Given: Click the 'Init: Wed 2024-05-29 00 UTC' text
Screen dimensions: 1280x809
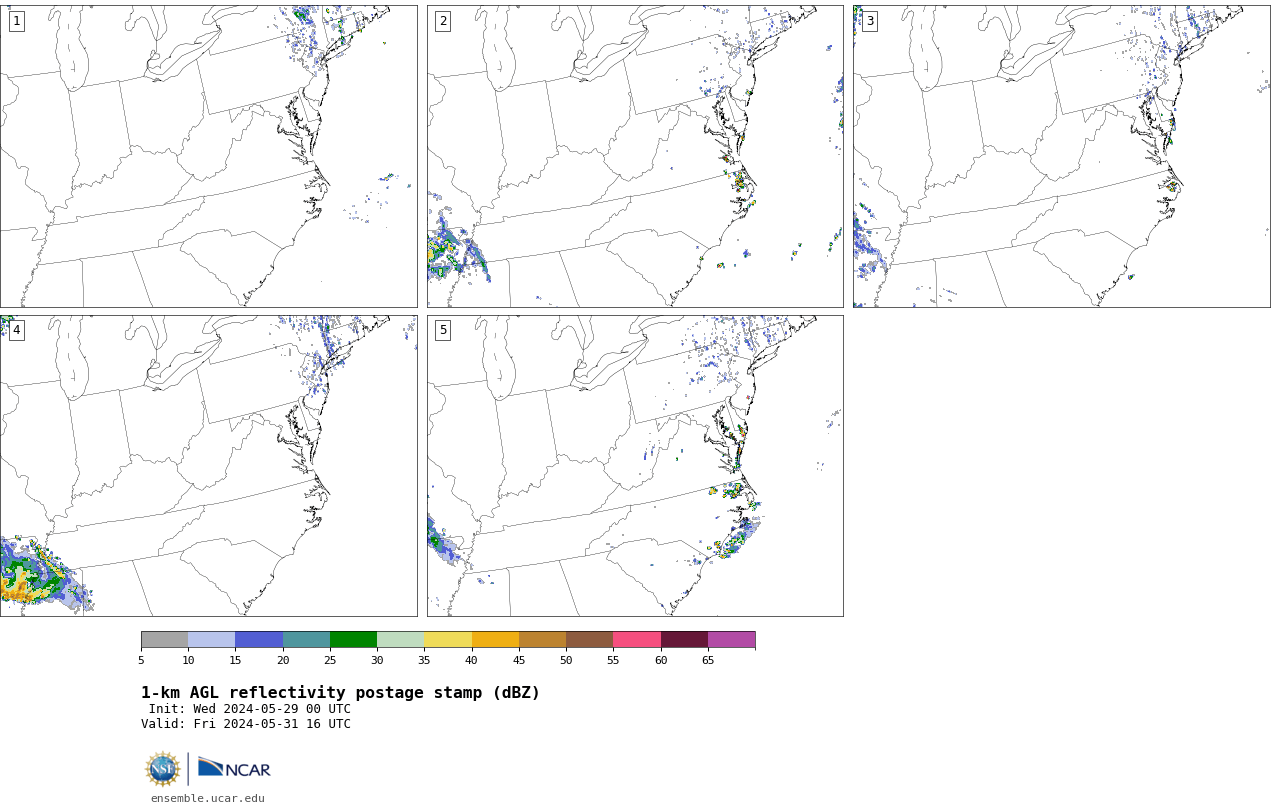Looking at the screenshot, I should click(x=250, y=709).
